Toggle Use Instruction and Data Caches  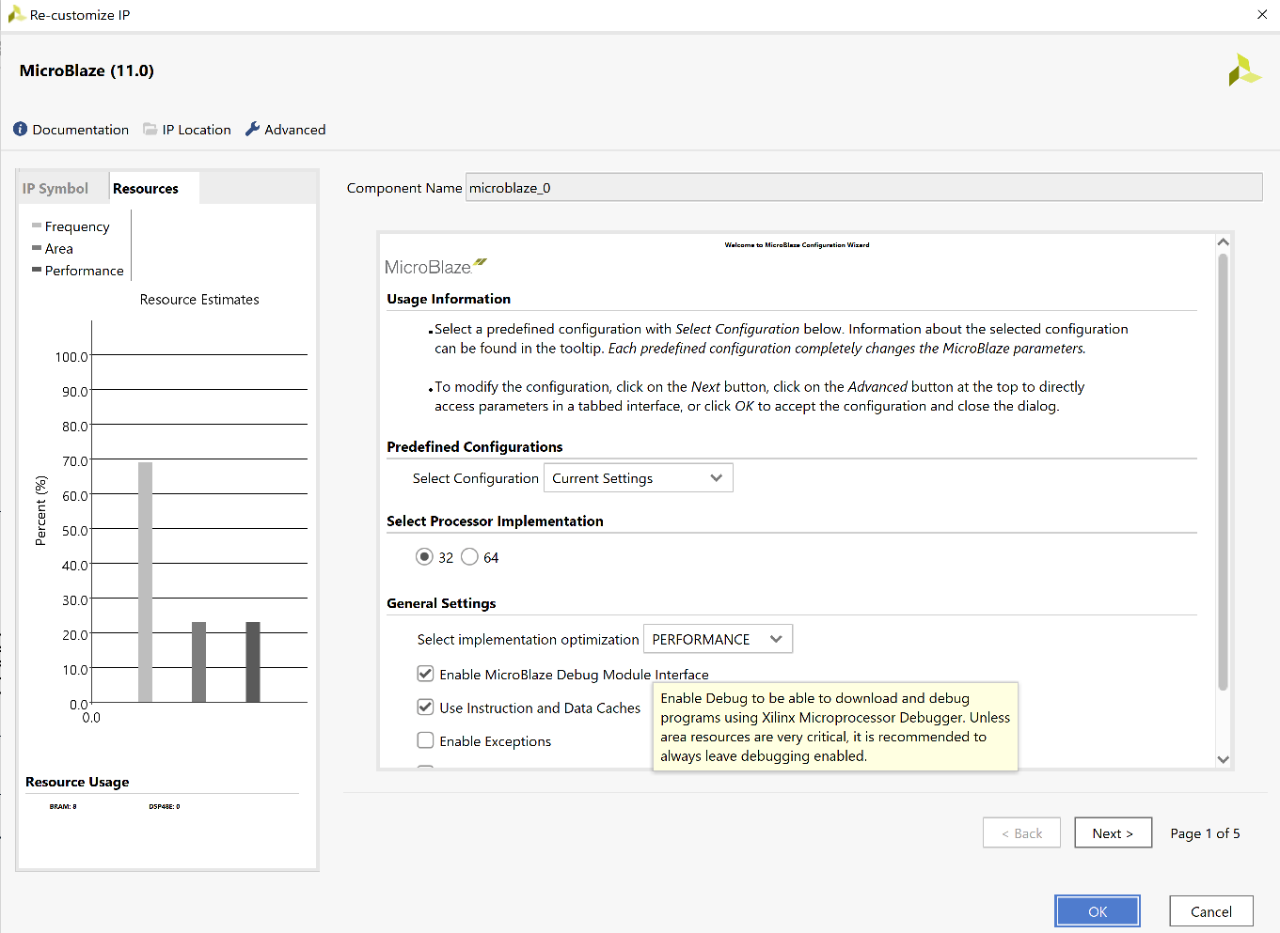point(426,708)
